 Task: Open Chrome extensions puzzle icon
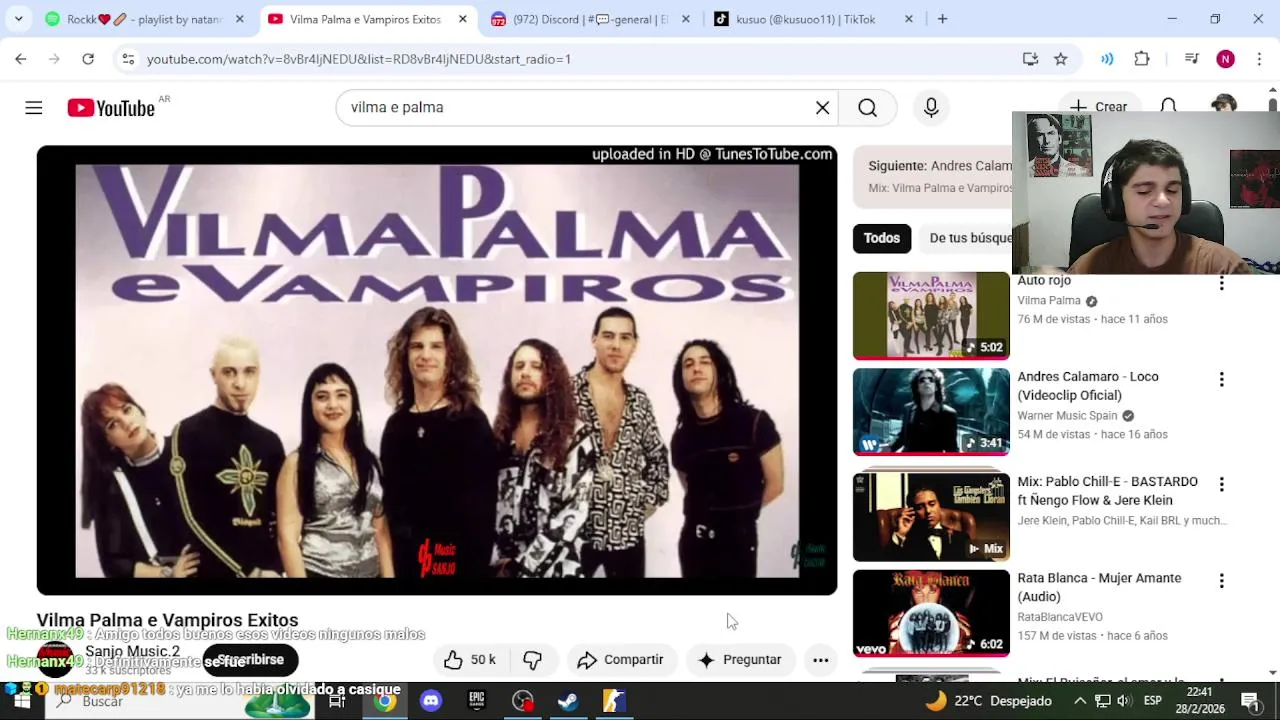coord(1142,59)
